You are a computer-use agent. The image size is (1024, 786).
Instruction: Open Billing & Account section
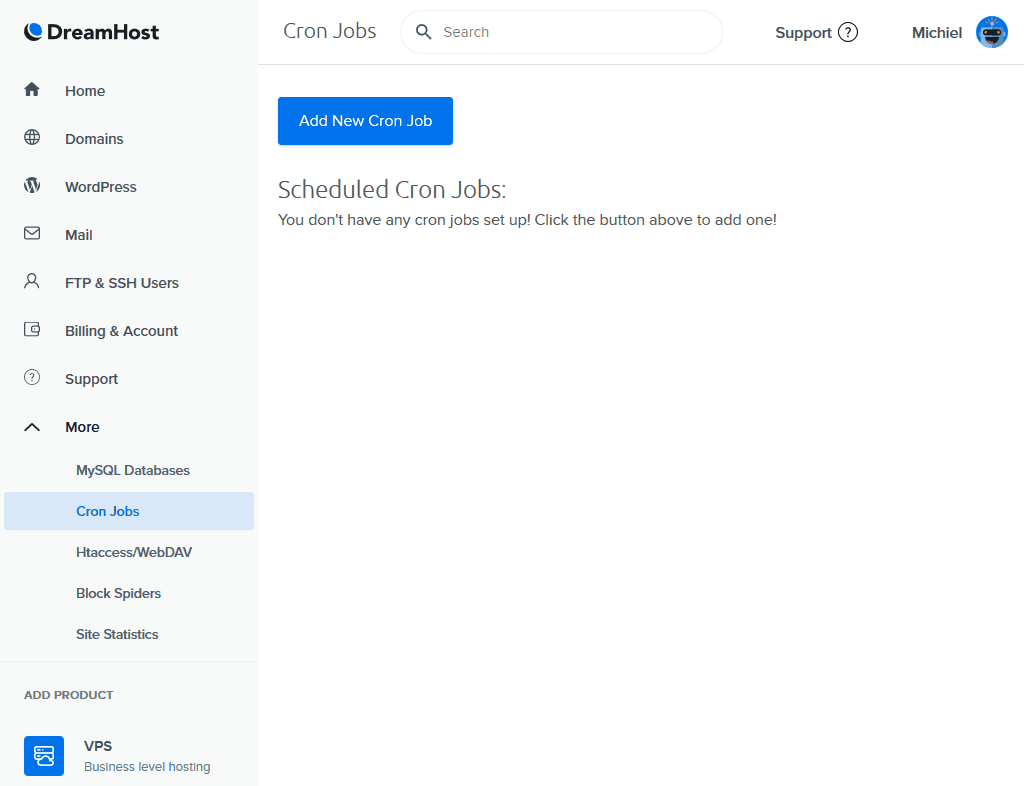121,331
